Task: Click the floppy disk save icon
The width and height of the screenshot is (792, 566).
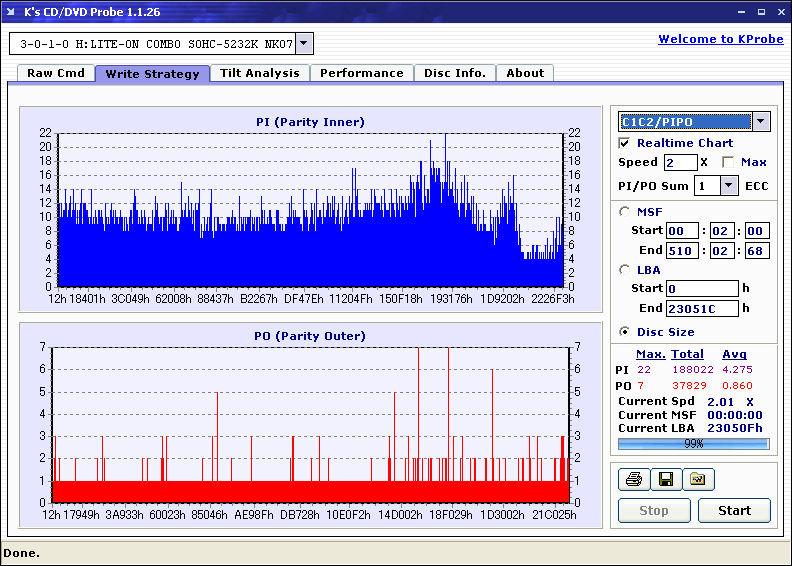Action: [665, 480]
